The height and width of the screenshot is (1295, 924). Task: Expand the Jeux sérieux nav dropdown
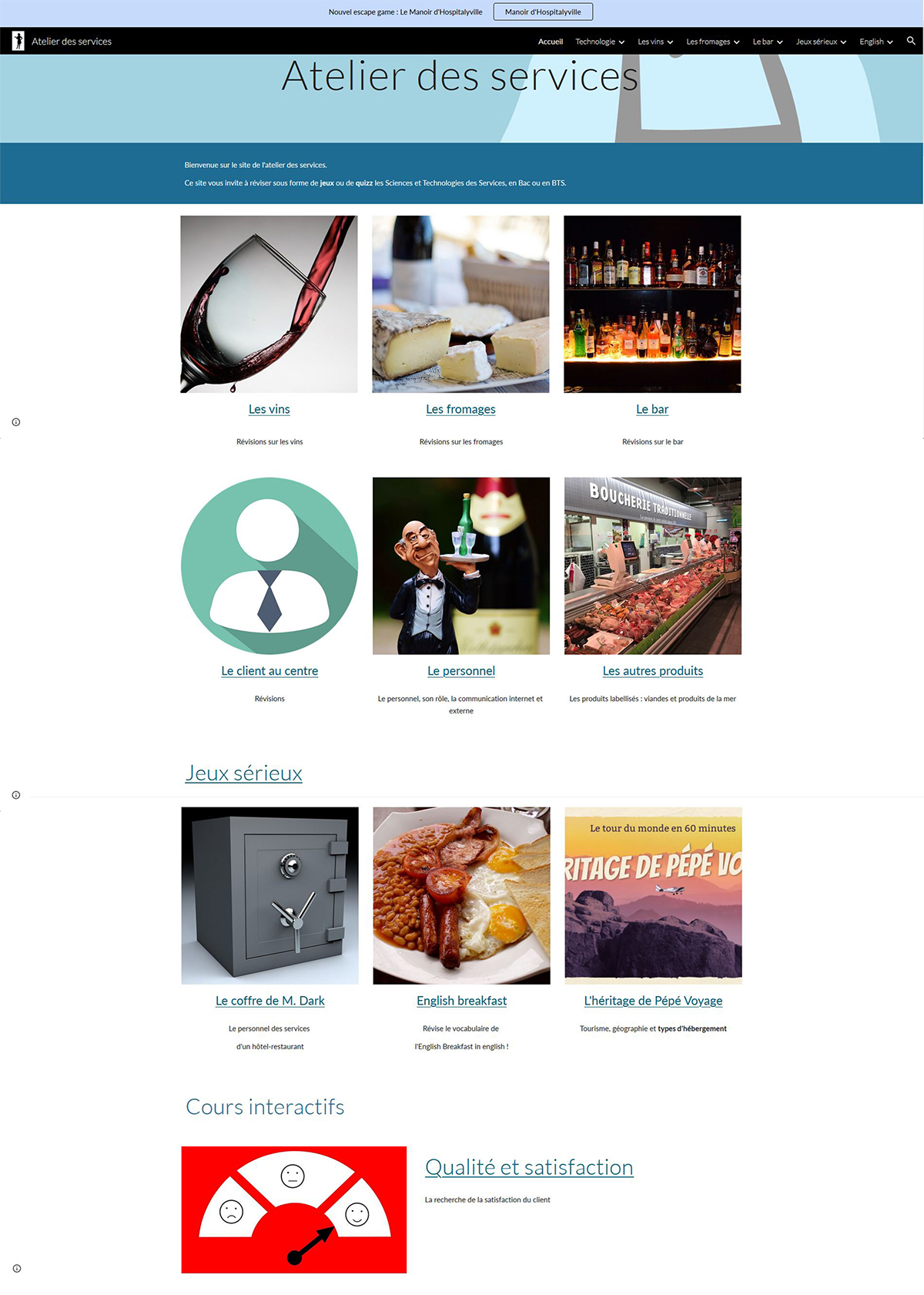point(821,42)
